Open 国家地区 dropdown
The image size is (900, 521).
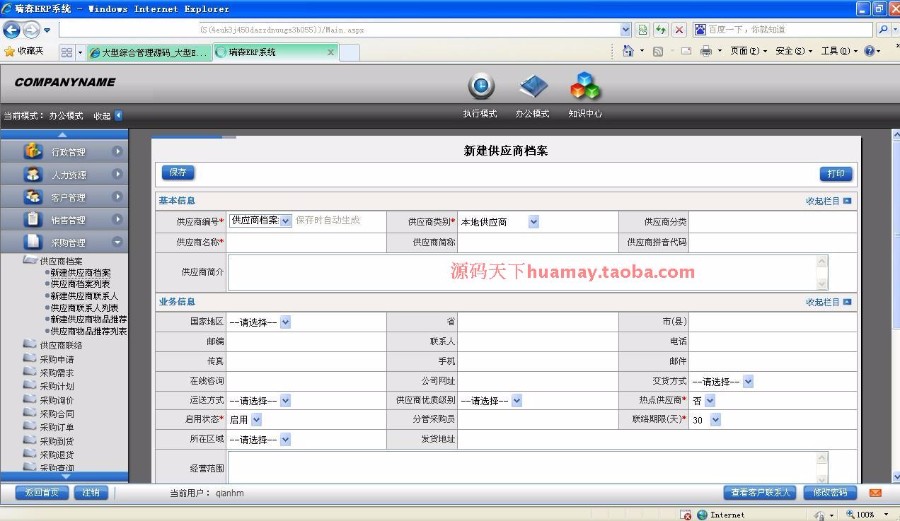click(x=285, y=322)
